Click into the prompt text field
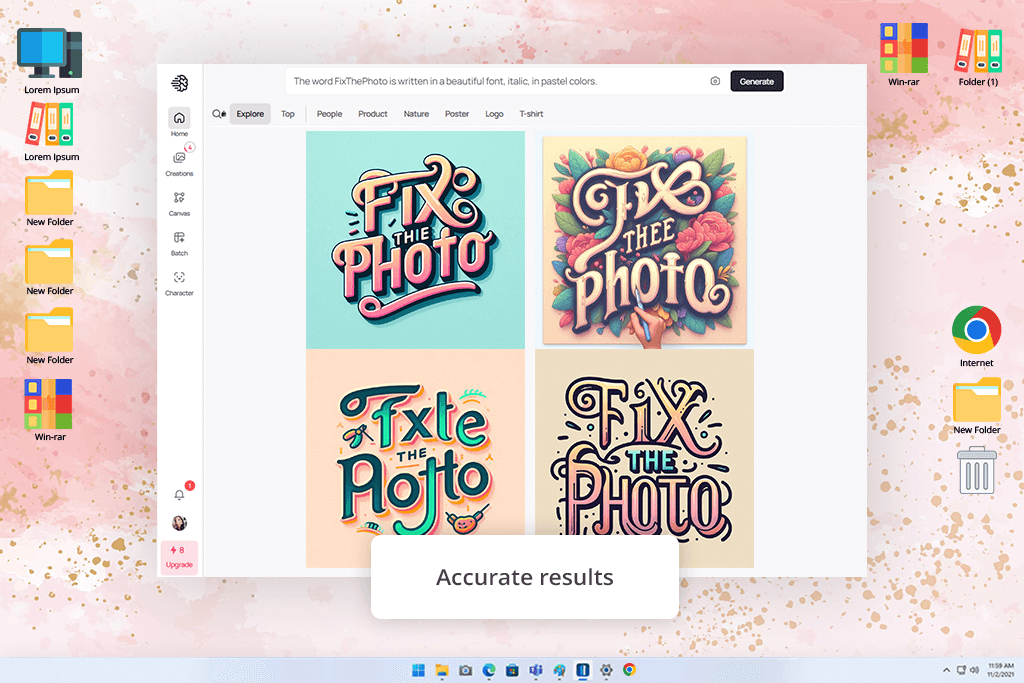This screenshot has width=1024, height=683. tap(496, 81)
